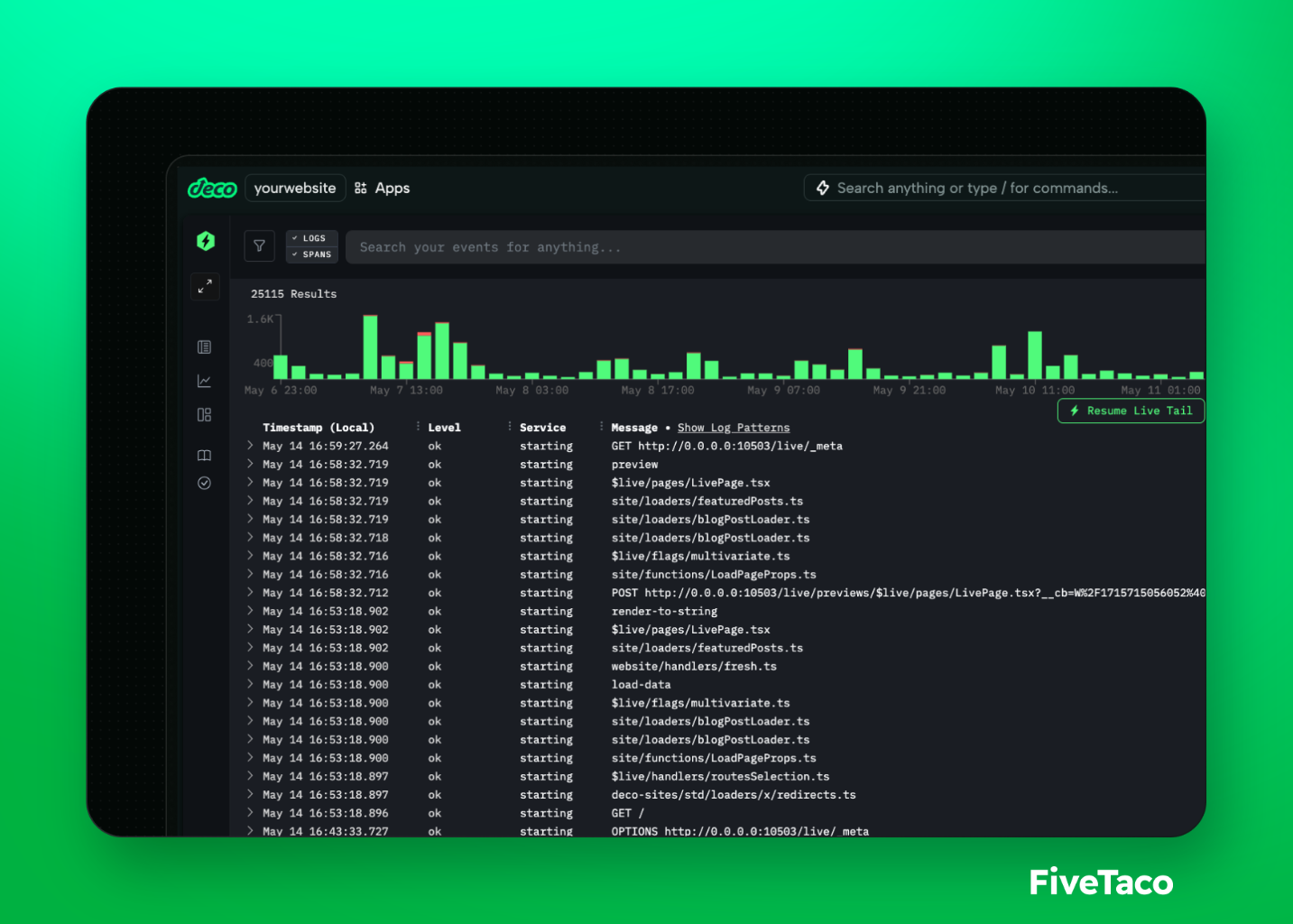Click the May 8 17:00 axis label

point(658,391)
